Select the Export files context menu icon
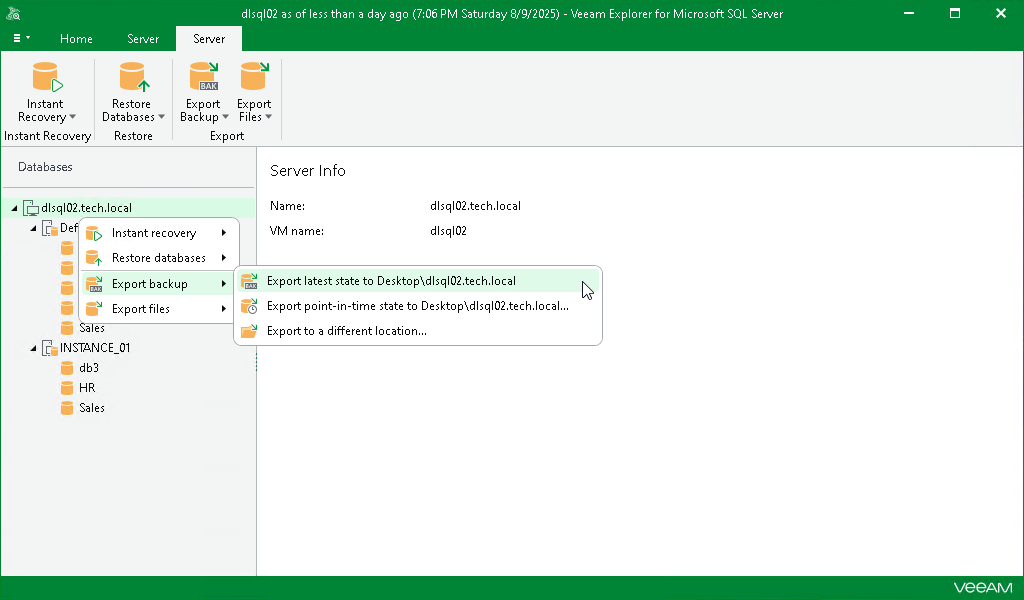 click(94, 308)
